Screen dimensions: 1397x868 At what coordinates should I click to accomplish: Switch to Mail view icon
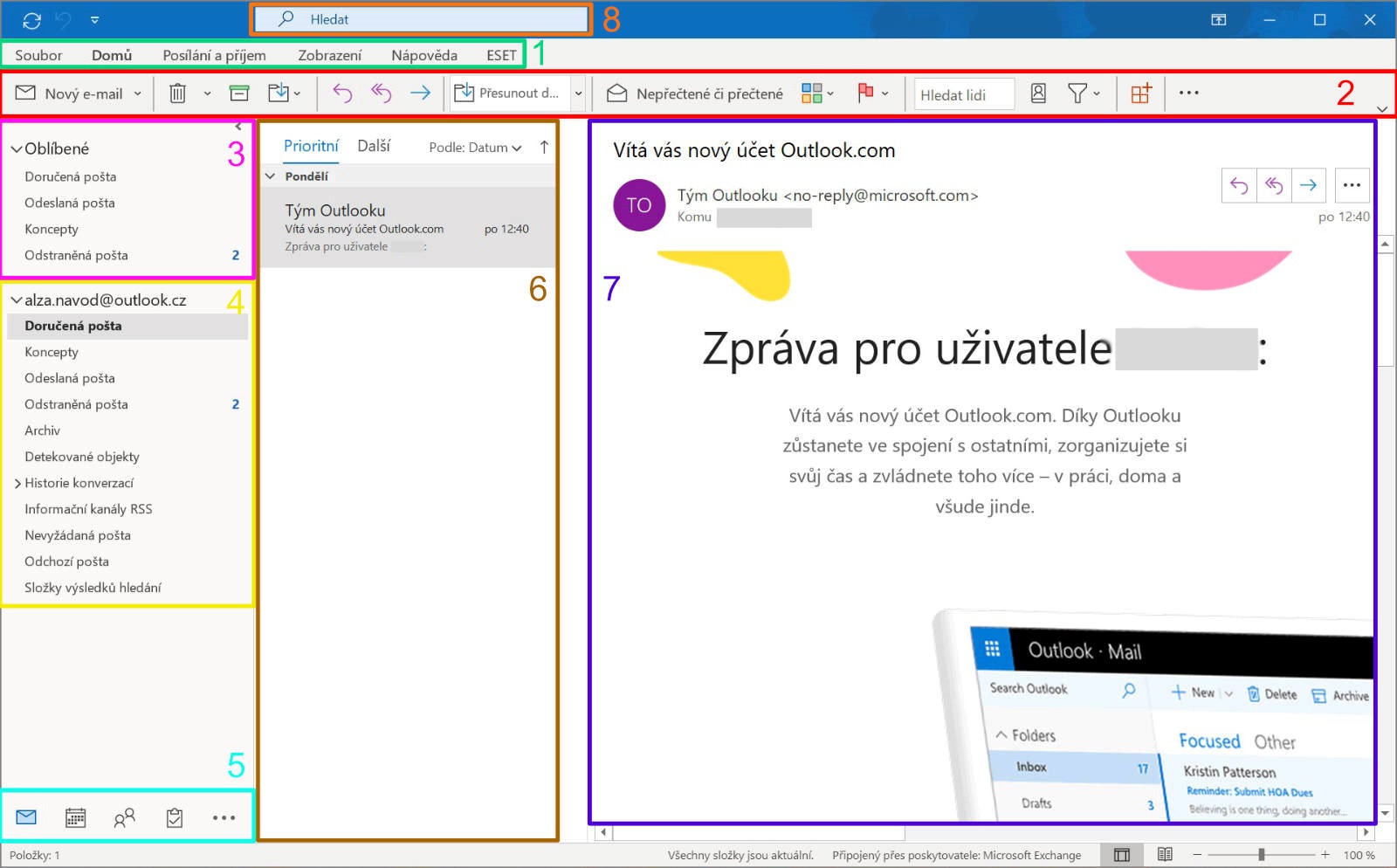(26, 817)
